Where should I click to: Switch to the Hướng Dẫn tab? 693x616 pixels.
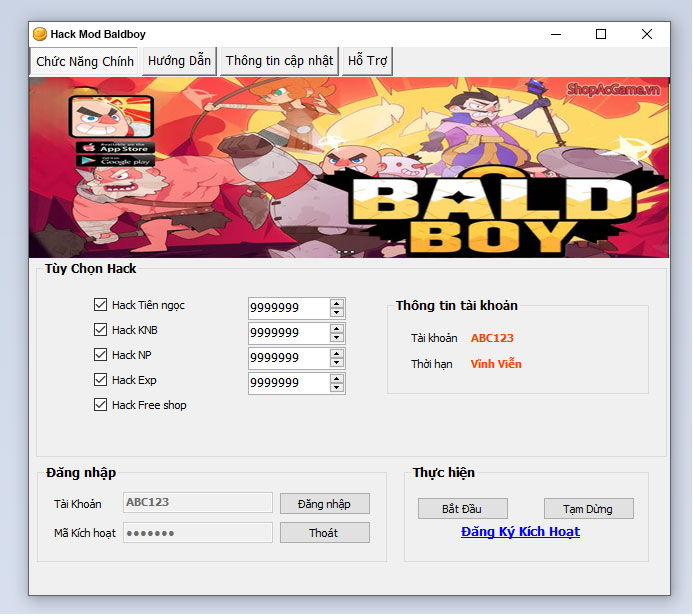(179, 61)
